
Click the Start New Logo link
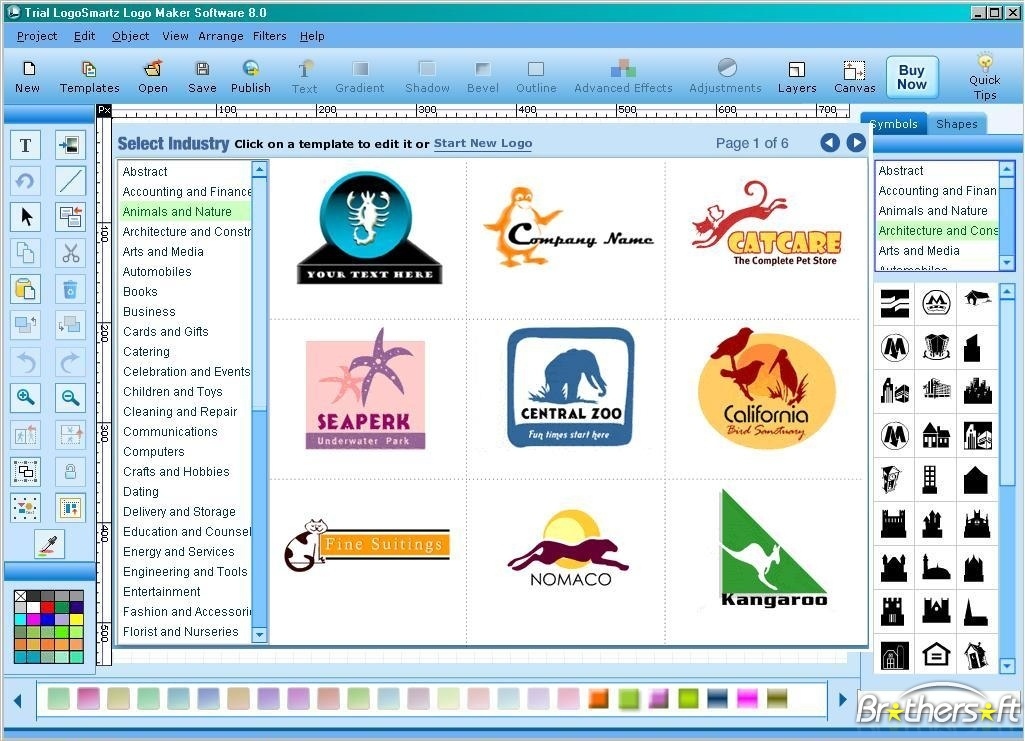pyautogui.click(x=483, y=143)
